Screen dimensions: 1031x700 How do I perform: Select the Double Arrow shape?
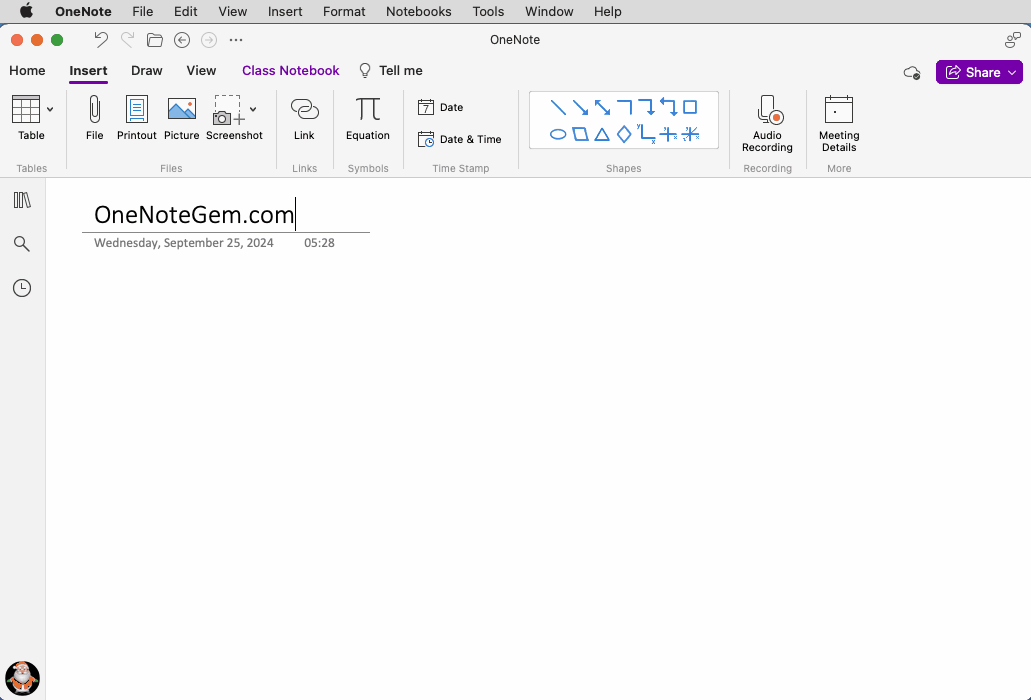click(x=602, y=107)
